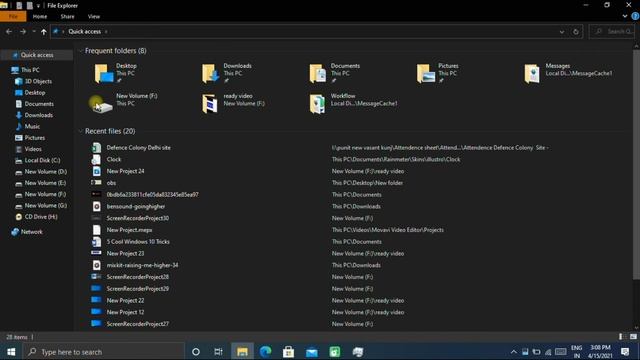Click the taskbar Type here to search box
Viewport: 640px width, 360px height.
coord(104,351)
